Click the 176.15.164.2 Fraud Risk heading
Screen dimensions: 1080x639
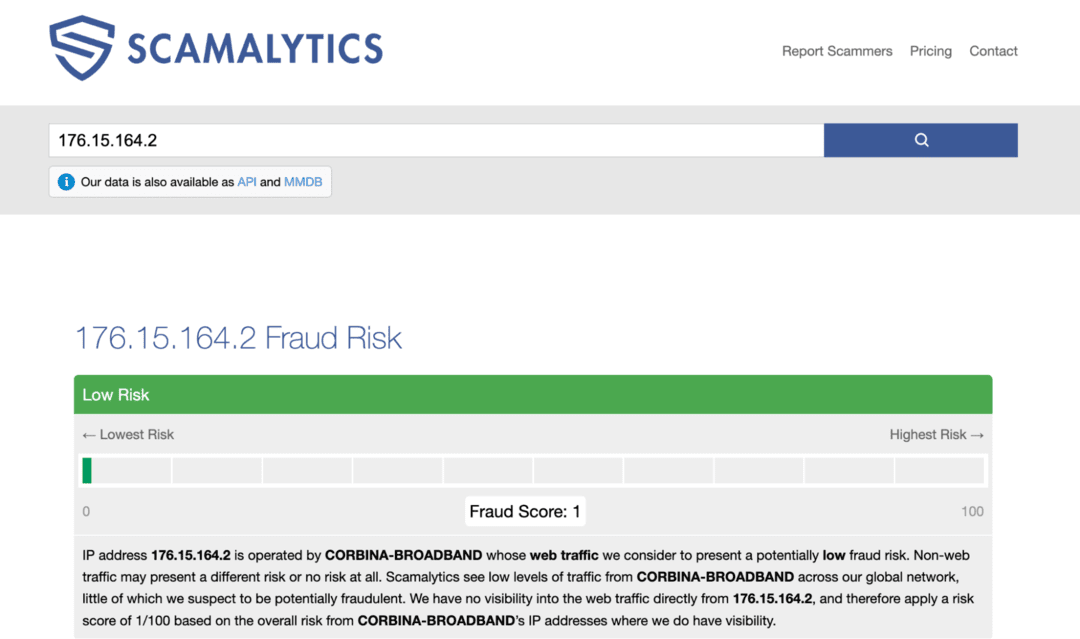238,338
